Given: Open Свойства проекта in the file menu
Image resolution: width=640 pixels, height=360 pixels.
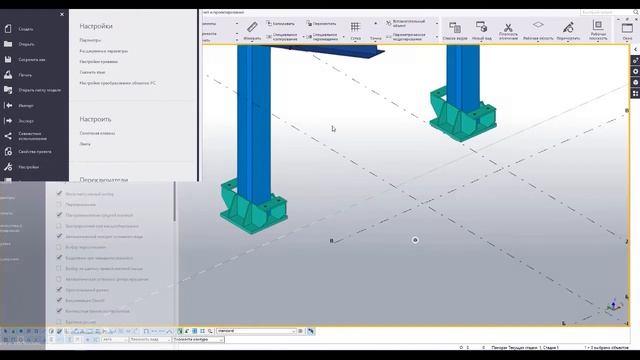Looking at the screenshot, I should (x=35, y=152).
